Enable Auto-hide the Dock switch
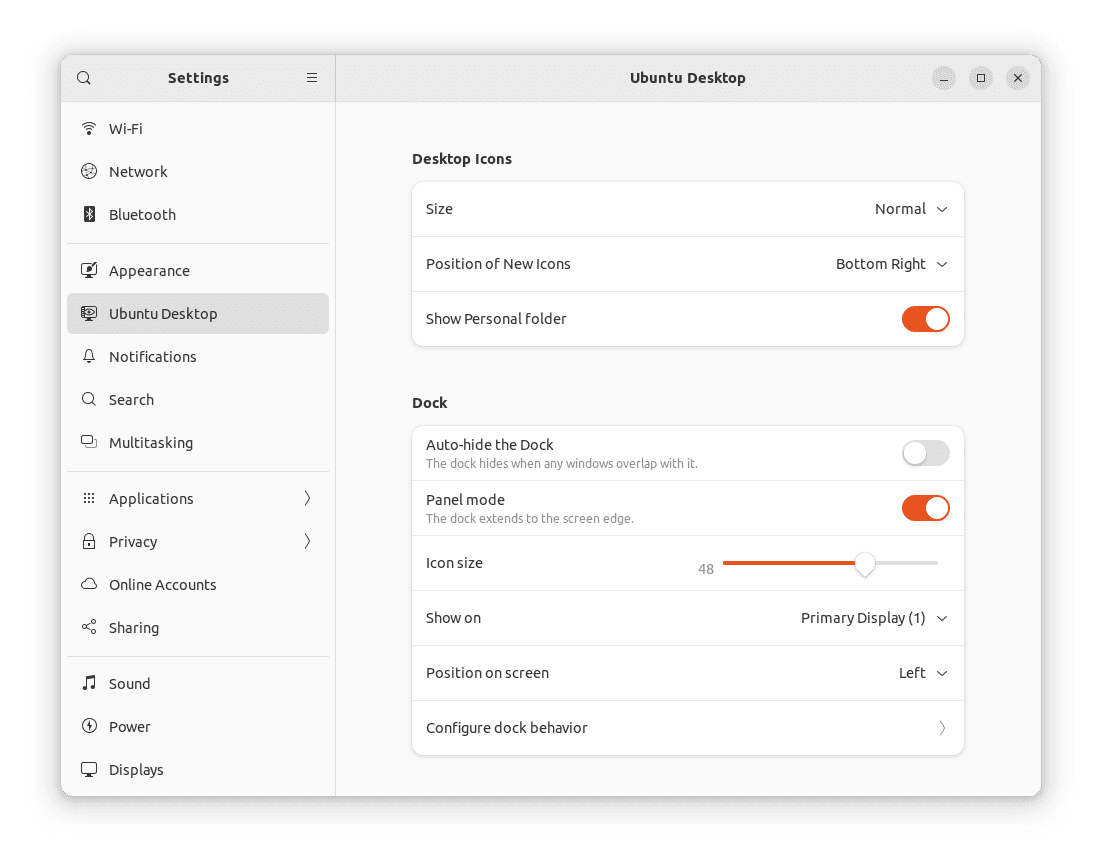1102x863 pixels. tap(926, 453)
